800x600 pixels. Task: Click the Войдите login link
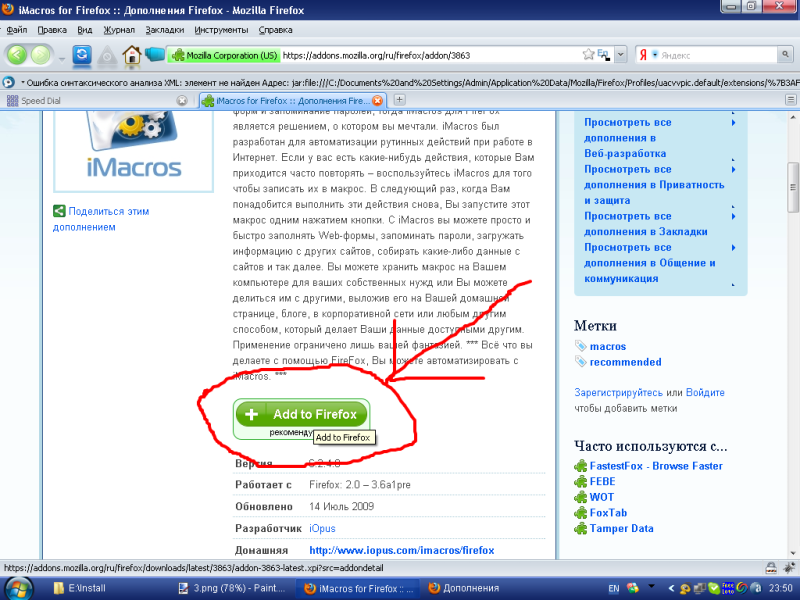(x=705, y=392)
